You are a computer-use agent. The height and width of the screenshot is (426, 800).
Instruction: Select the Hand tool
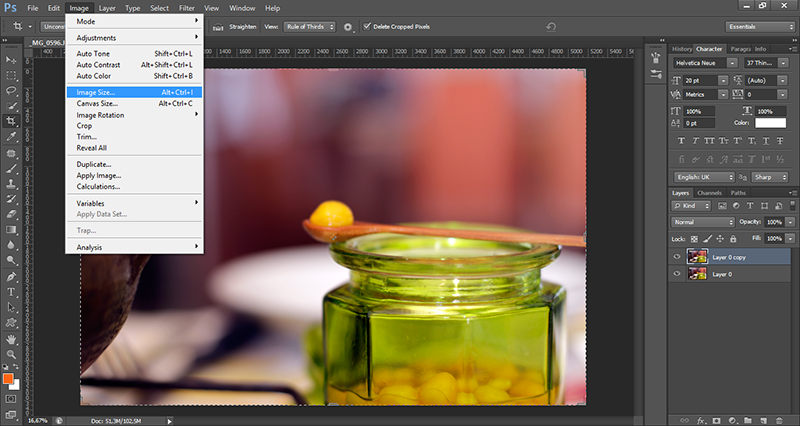(12, 338)
